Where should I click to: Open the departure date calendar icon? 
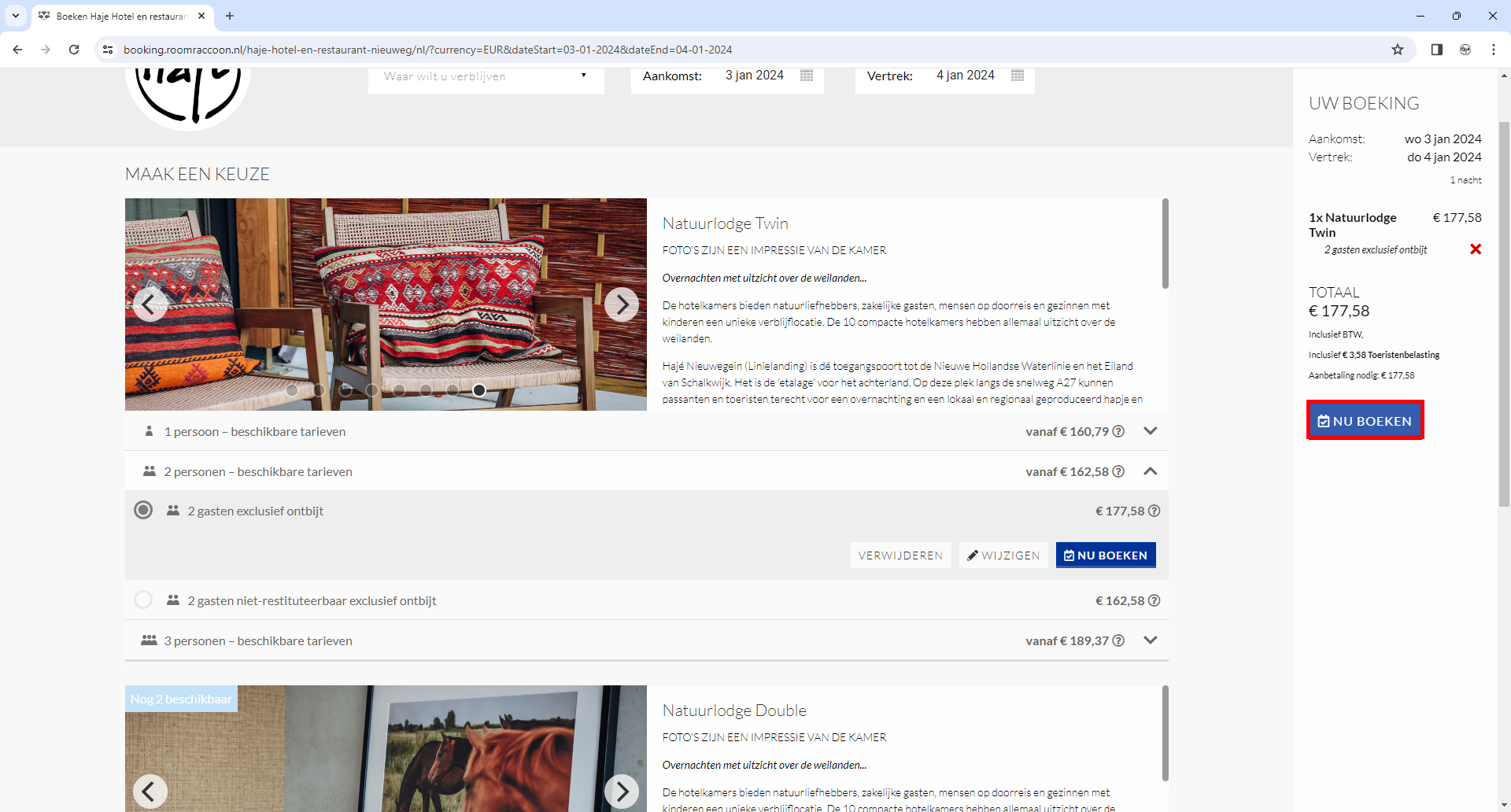click(1017, 76)
